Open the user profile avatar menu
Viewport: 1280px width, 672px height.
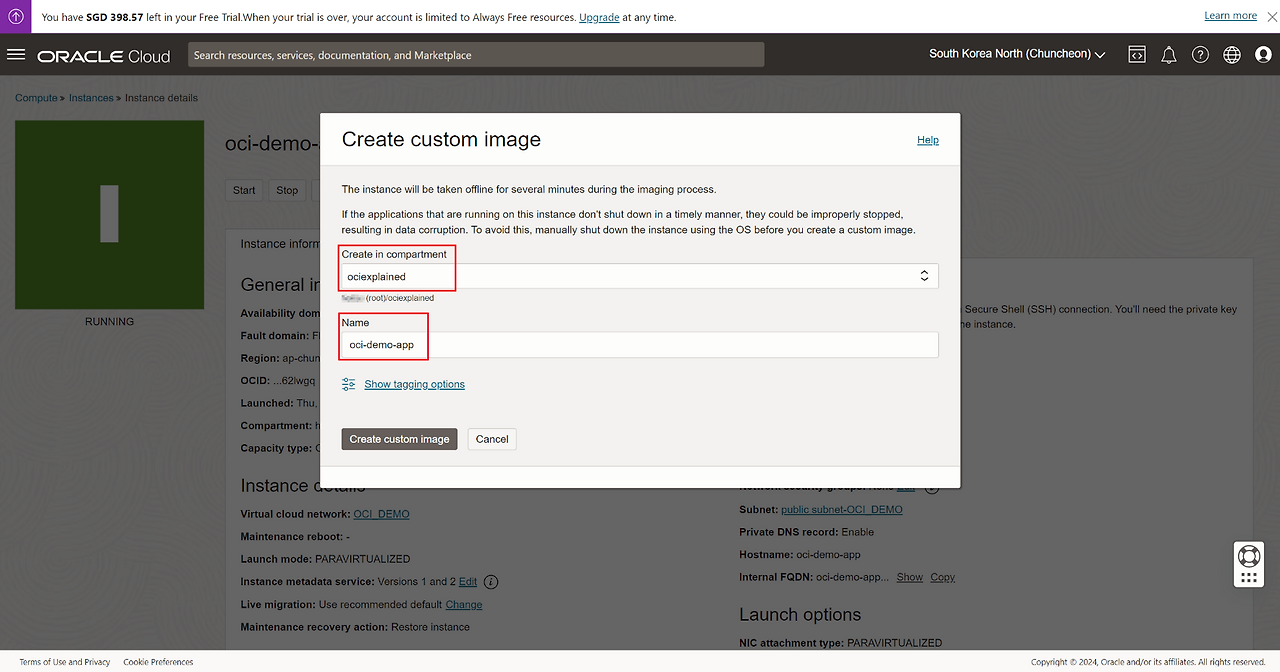tap(1263, 55)
